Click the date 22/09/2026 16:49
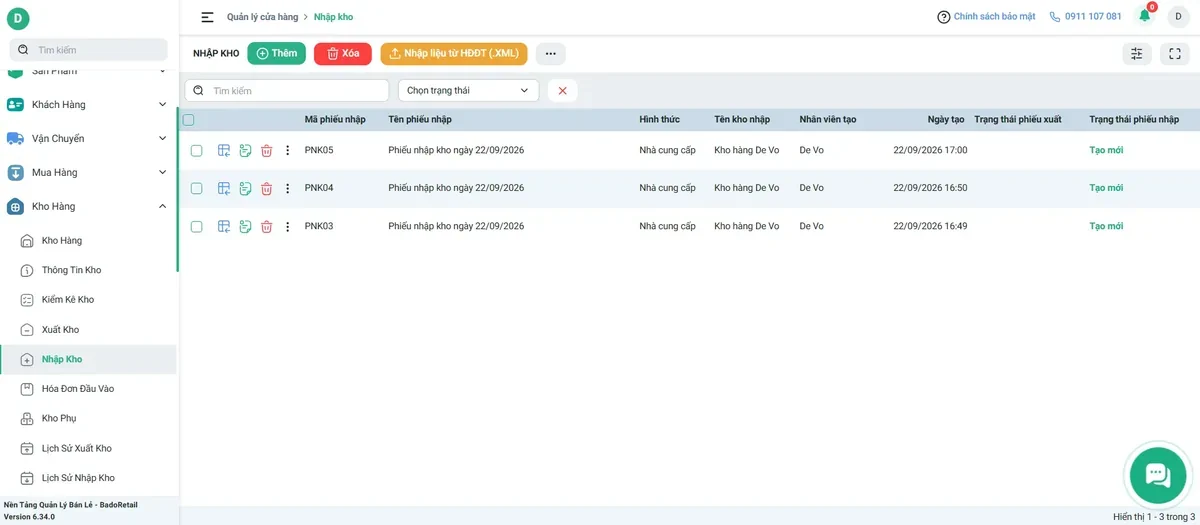Screen dimensions: 1200x525 (930, 227)
